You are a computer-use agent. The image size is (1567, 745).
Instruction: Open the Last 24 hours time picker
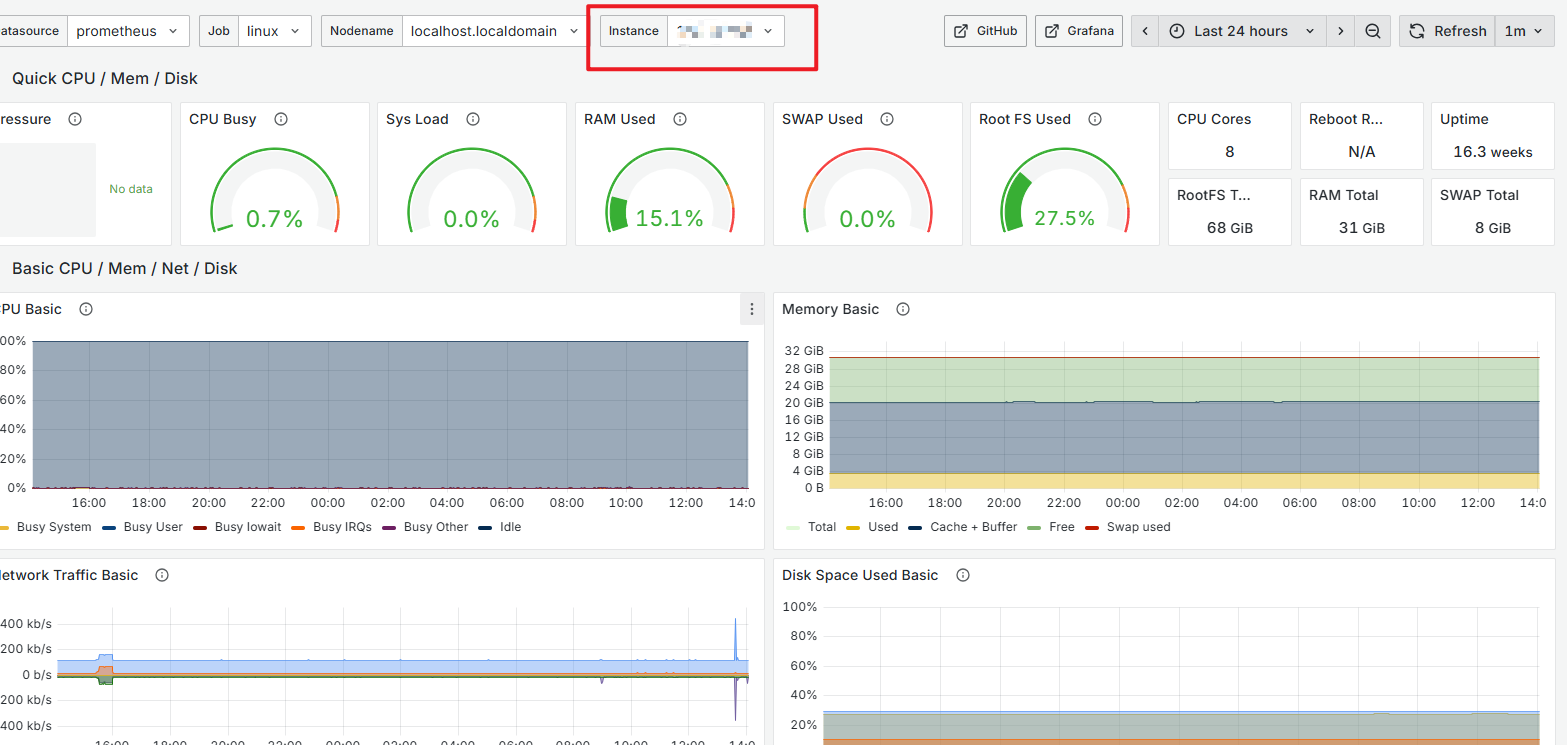pyautogui.click(x=1242, y=31)
